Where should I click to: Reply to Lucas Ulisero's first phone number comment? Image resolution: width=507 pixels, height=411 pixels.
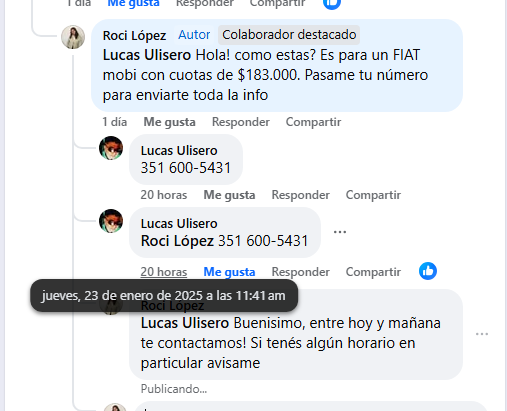[x=300, y=195]
